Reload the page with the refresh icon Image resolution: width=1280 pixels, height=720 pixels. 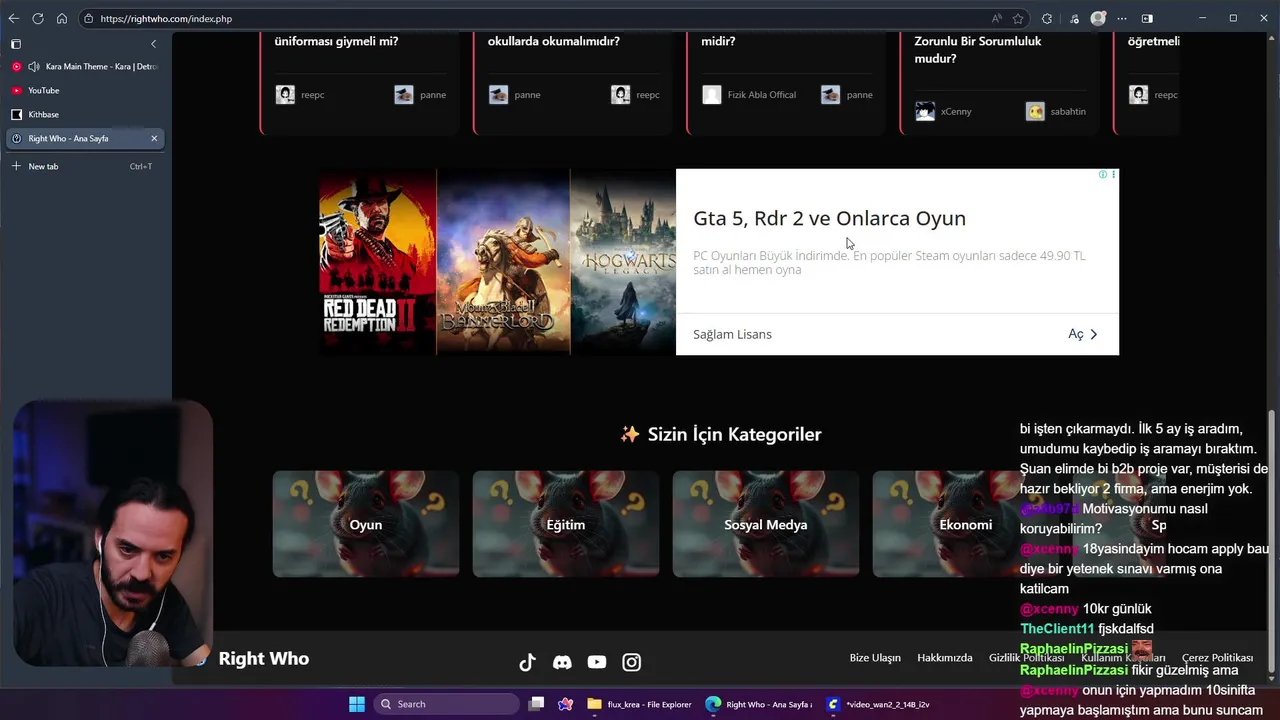point(38,18)
